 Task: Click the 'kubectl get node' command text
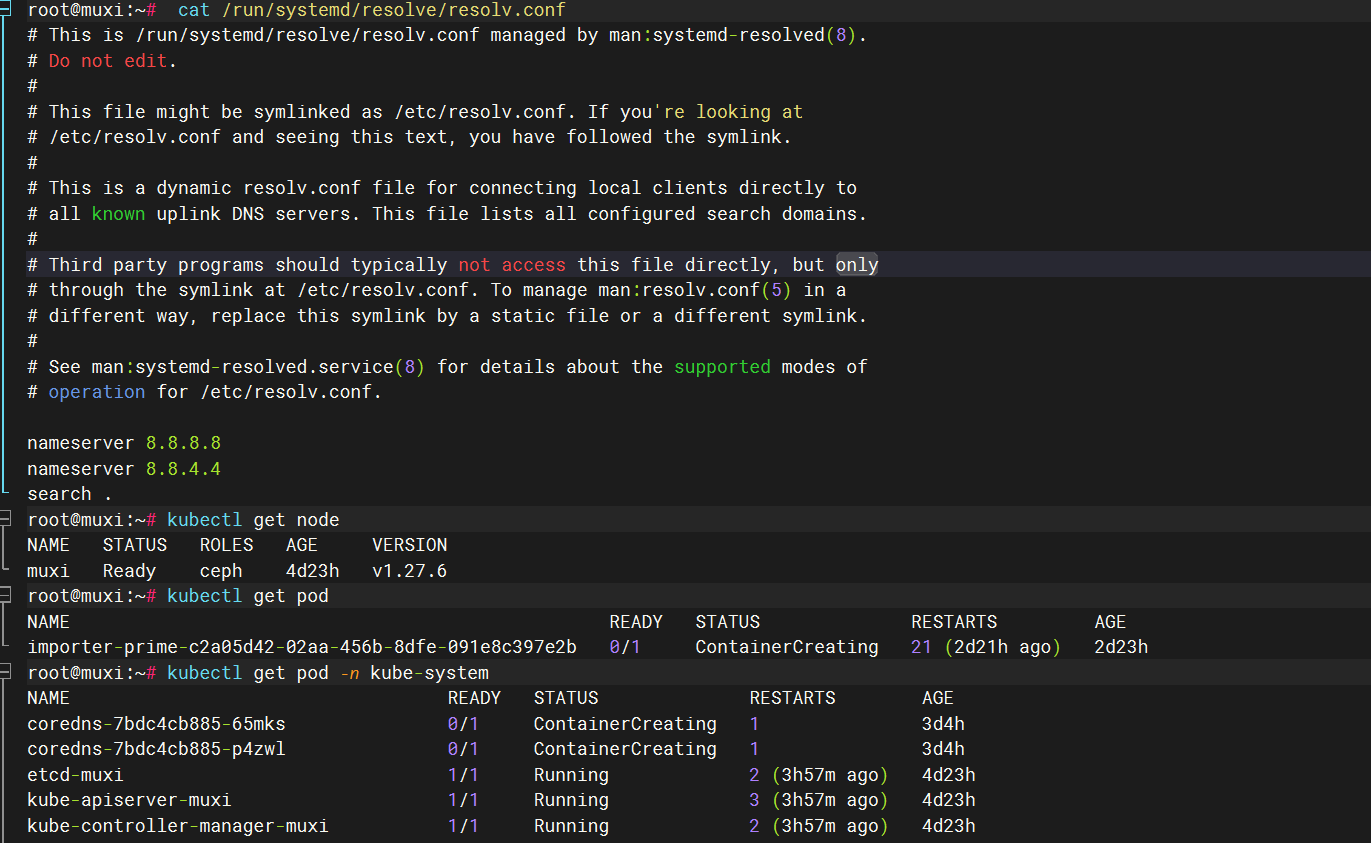(253, 519)
